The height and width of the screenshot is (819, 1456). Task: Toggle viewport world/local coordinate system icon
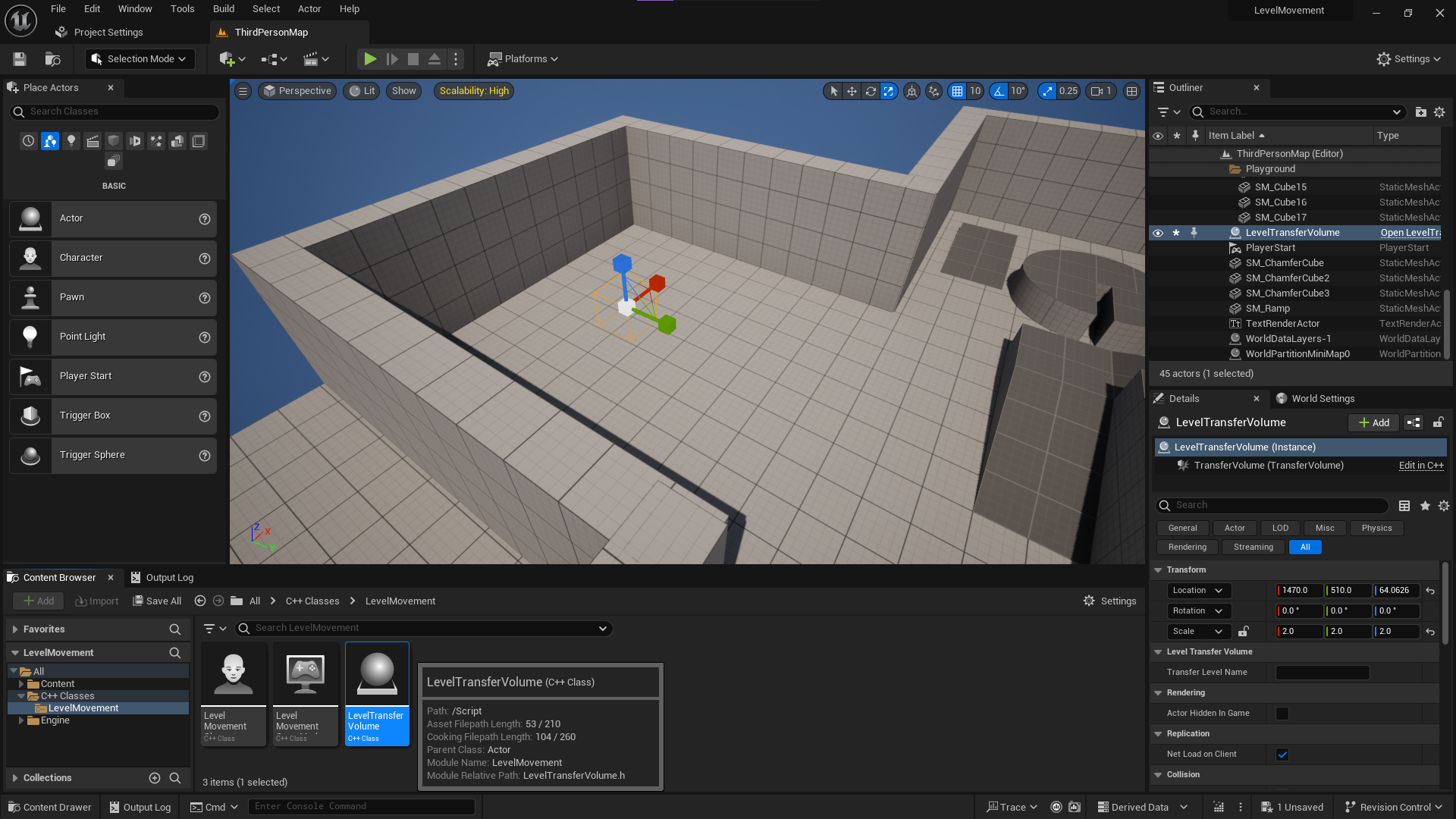[912, 91]
